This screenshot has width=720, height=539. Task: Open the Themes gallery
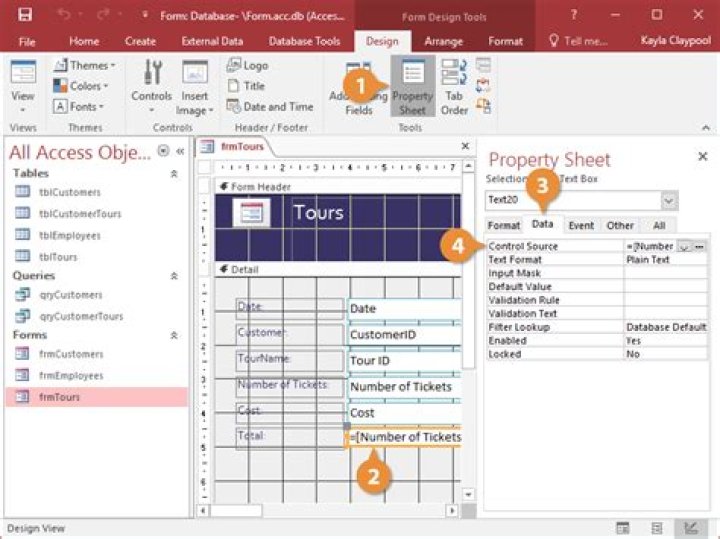pyautogui.click(x=84, y=66)
